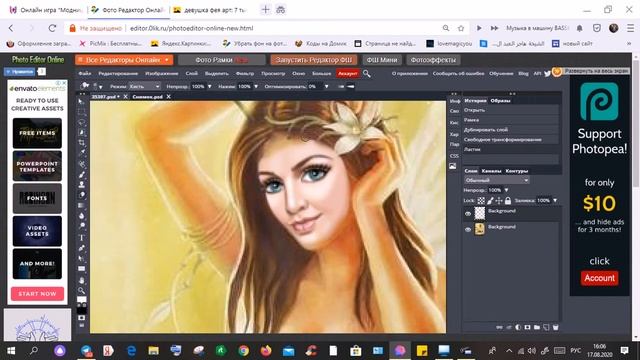The width and height of the screenshot is (640, 360).
Task: Open Firefox from Windows taskbar
Action: [x=266, y=351]
